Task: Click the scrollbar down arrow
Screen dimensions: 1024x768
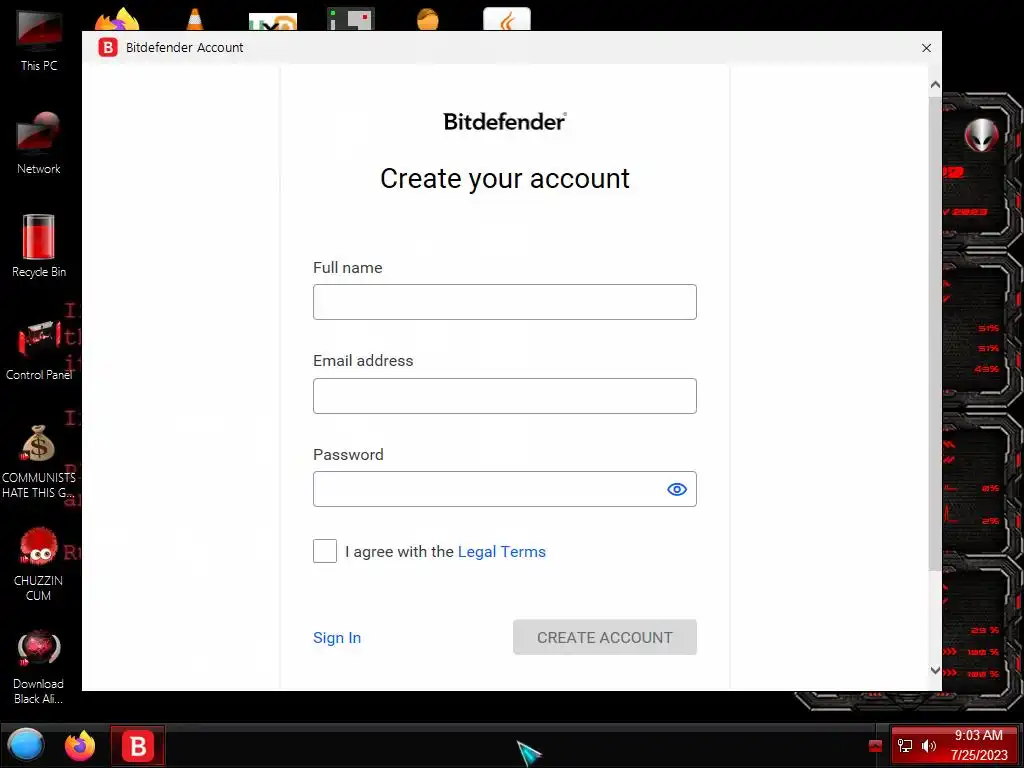Action: [x=935, y=670]
